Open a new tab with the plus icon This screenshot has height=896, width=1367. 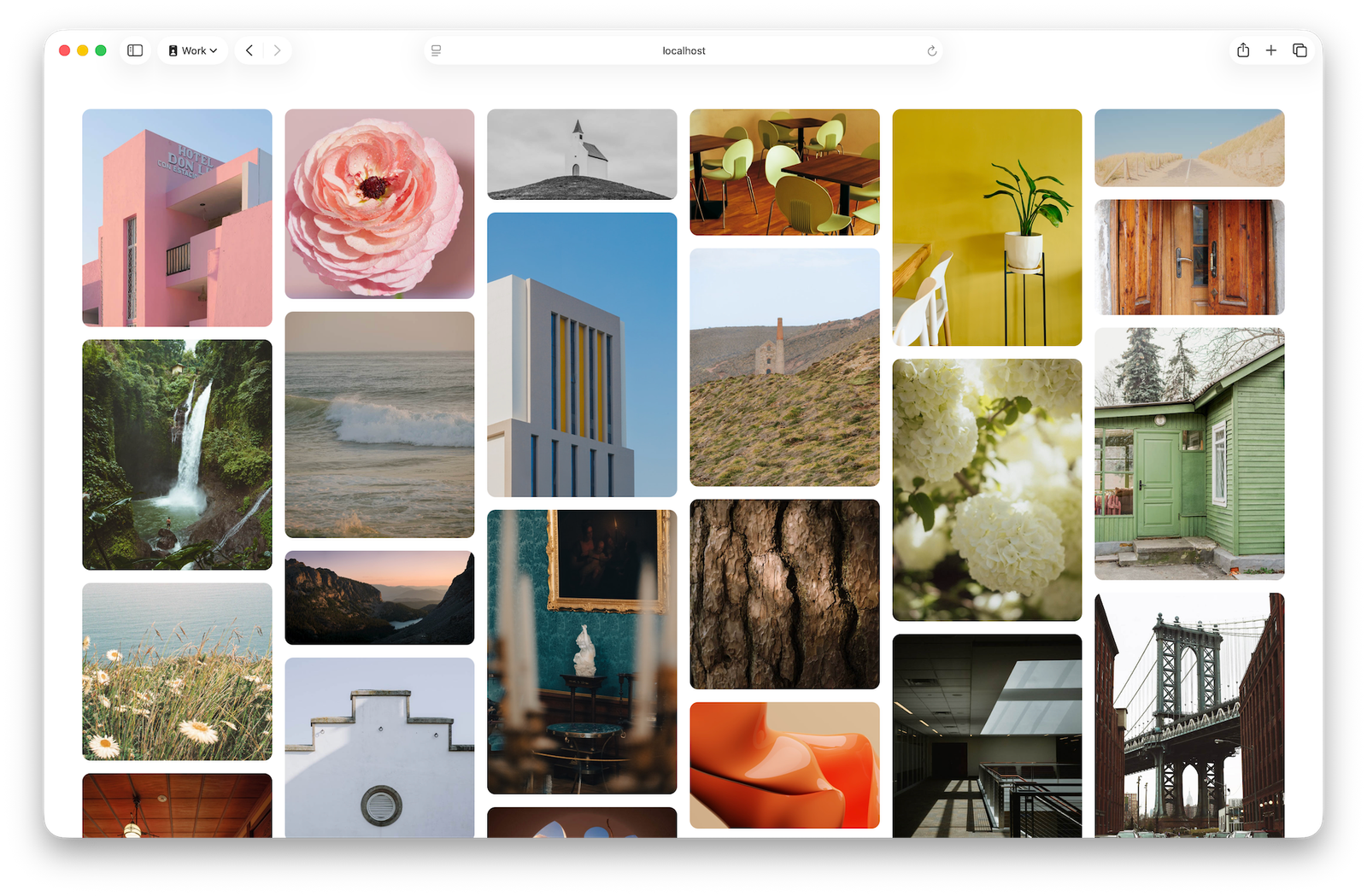click(x=1271, y=50)
